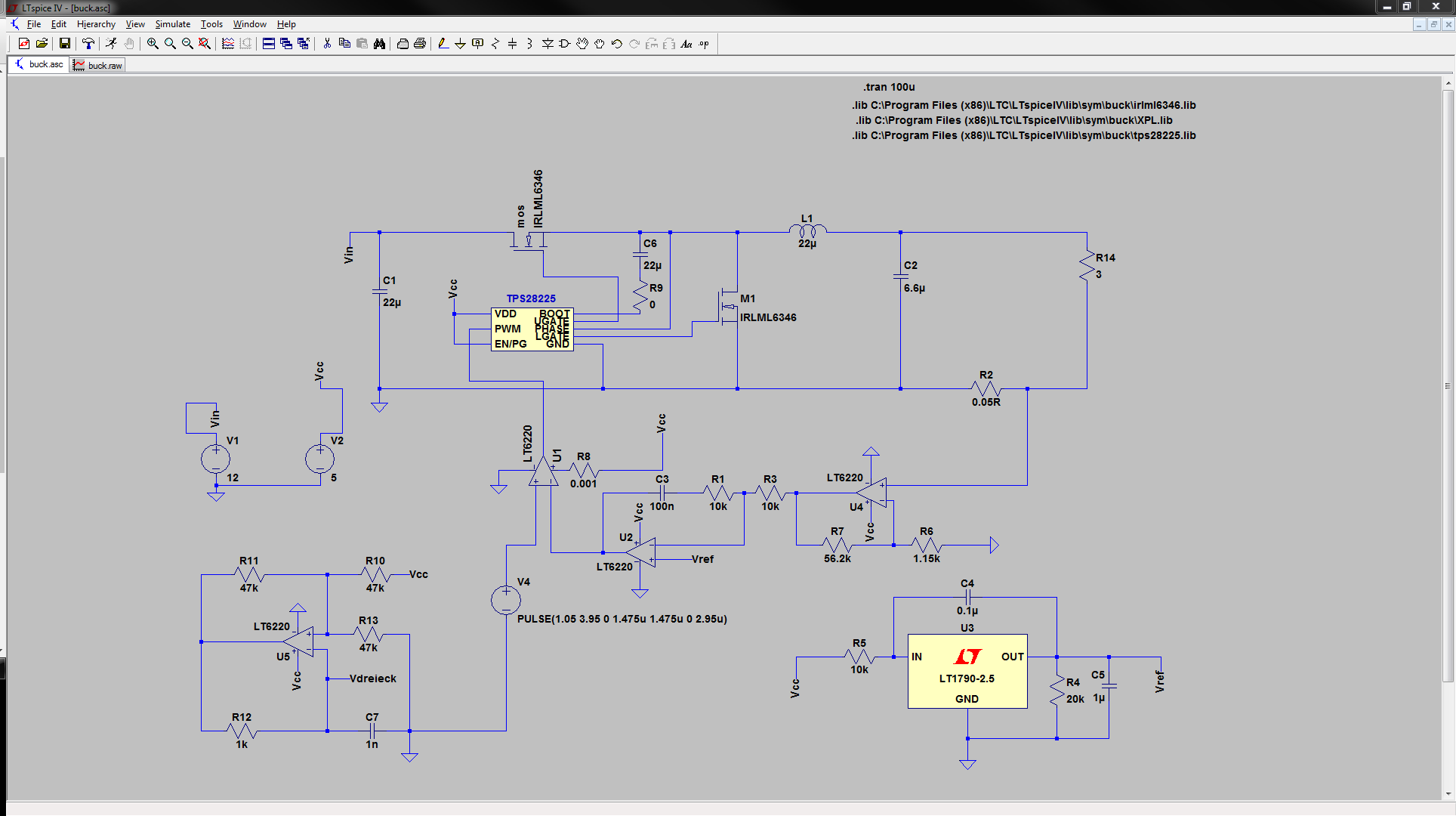Viewport: 1456px width, 816px height.
Task: Open the Simulate menu
Action: coord(173,24)
